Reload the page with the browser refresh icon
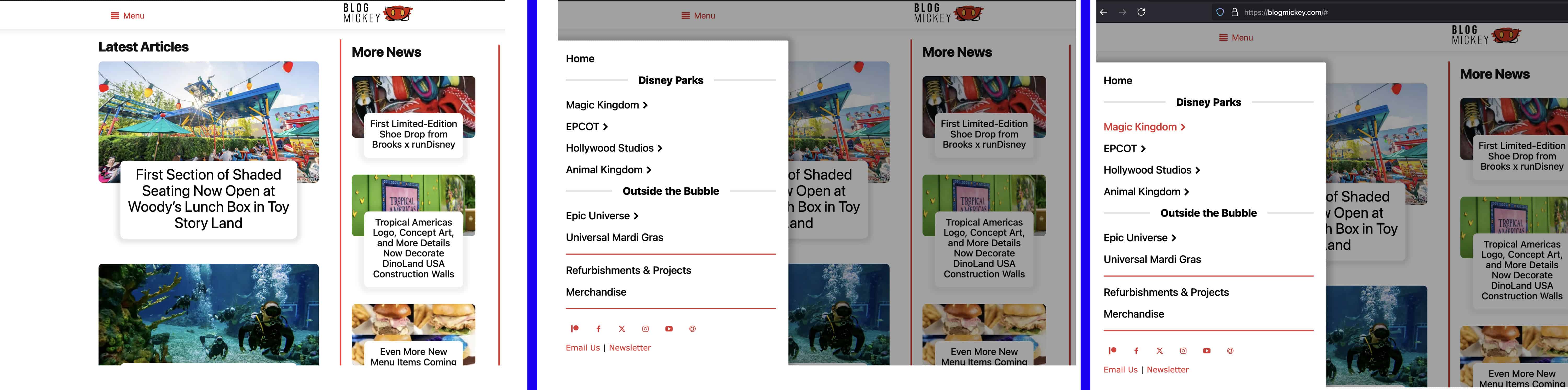 coord(1141,12)
